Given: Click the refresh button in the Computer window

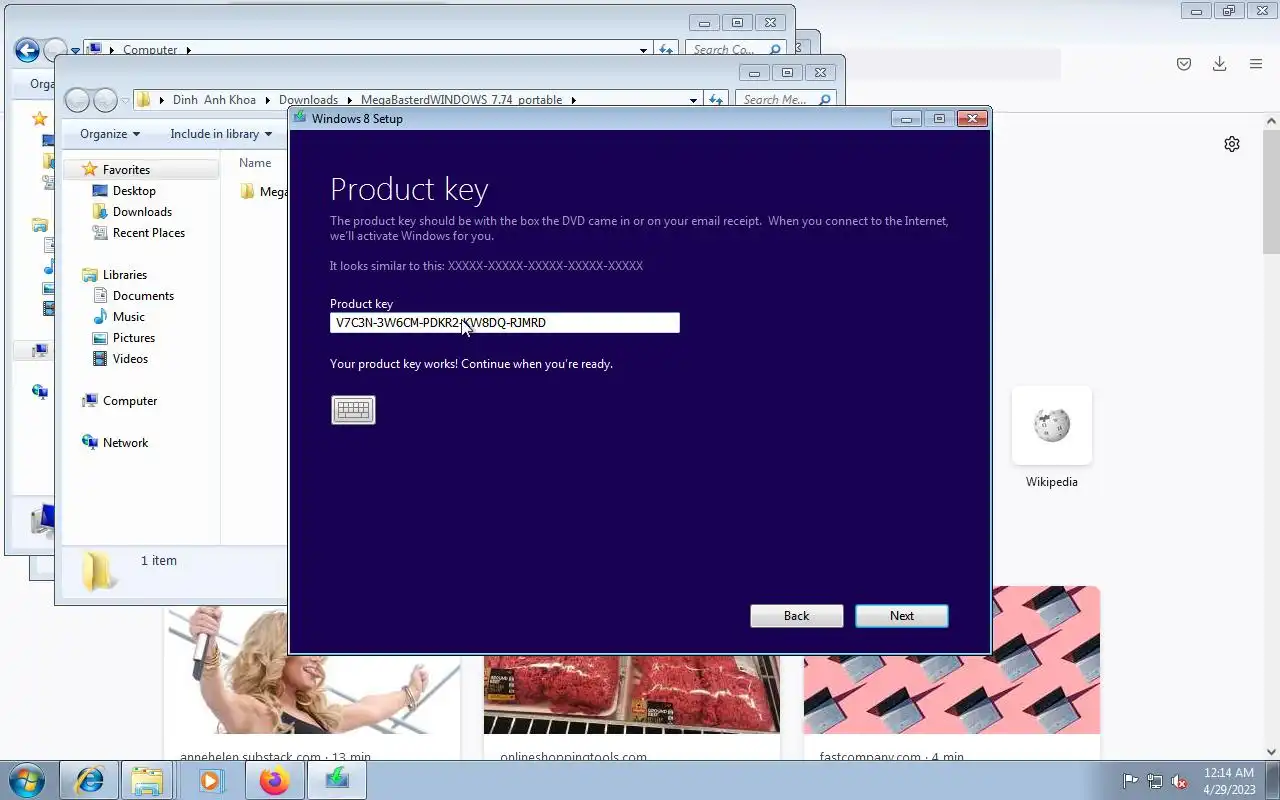Looking at the screenshot, I should (665, 49).
